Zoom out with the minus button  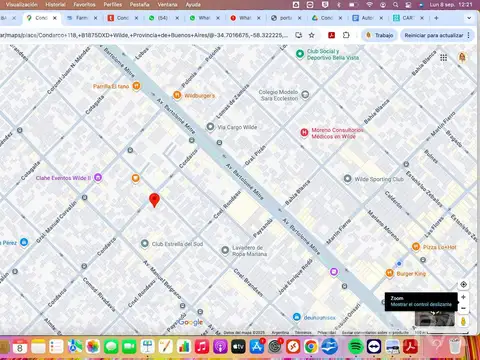click(463, 308)
